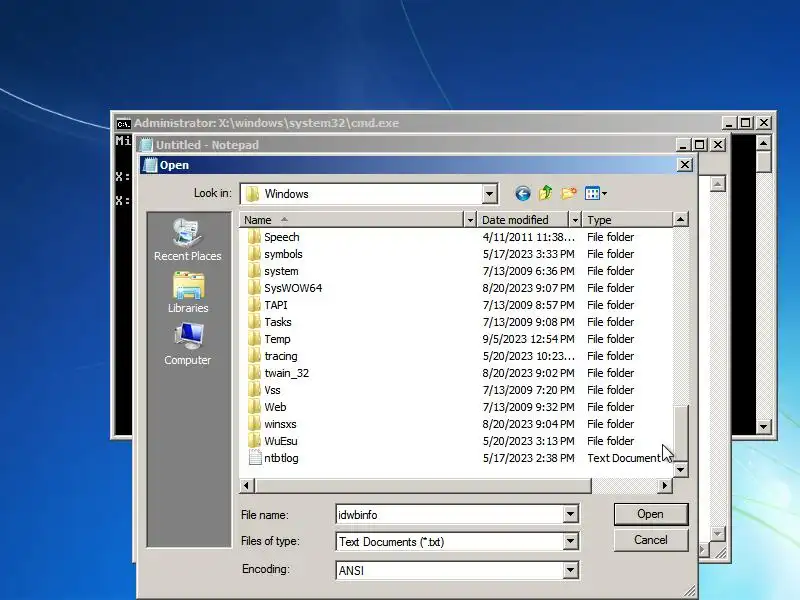Click Temp's date 9/5/2023 12:54 PM
This screenshot has width=800, height=600.
point(528,339)
